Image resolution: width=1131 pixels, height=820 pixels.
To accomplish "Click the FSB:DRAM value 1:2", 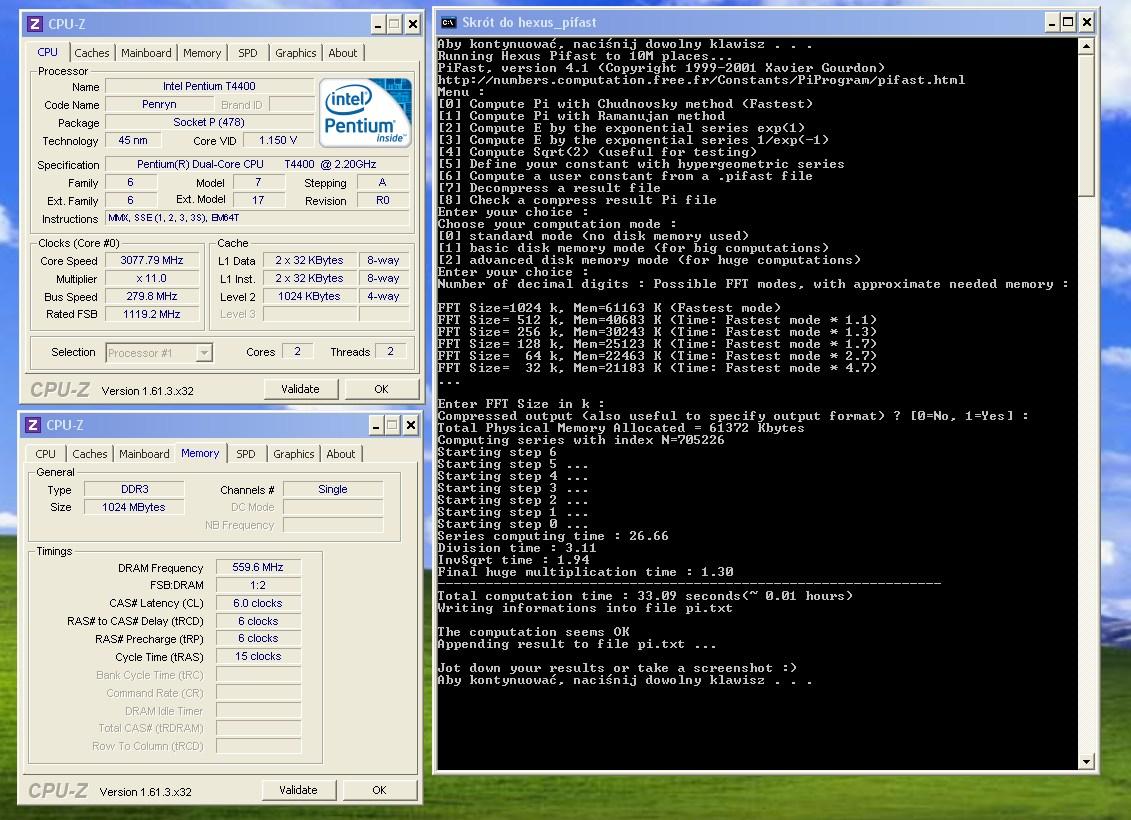I will [x=258, y=585].
